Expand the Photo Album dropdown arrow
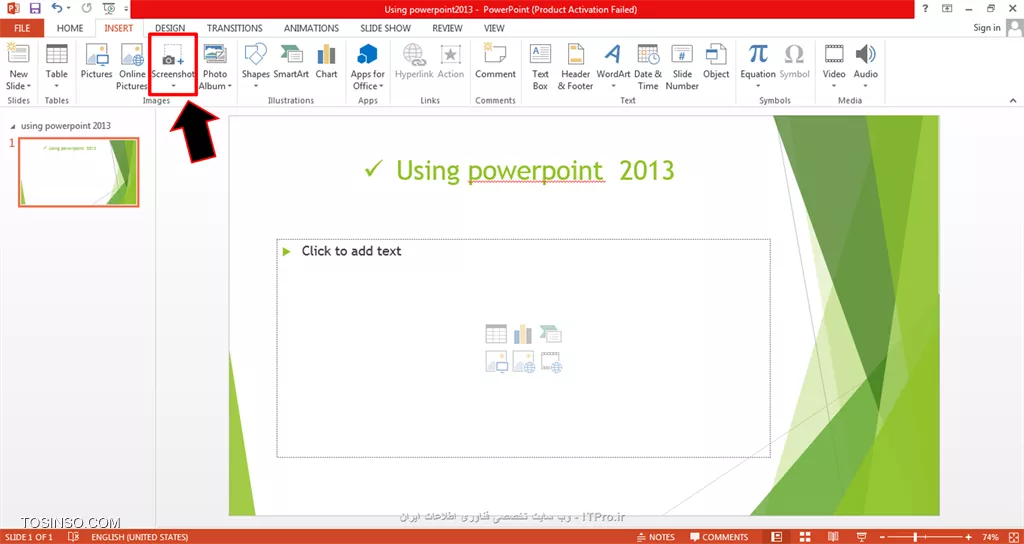This screenshot has height=544, width=1024. pyautogui.click(x=230, y=86)
